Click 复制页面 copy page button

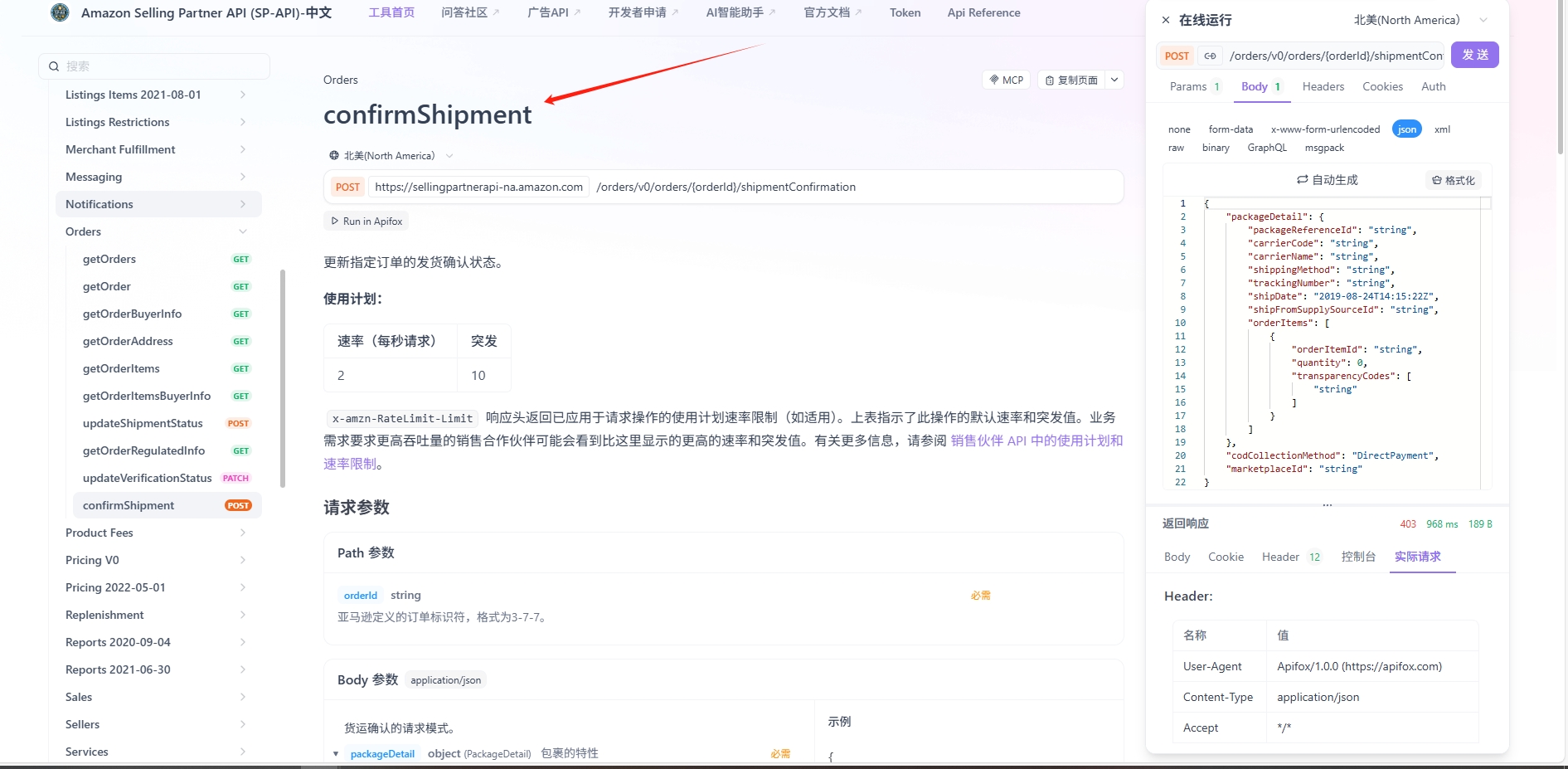pos(1071,80)
